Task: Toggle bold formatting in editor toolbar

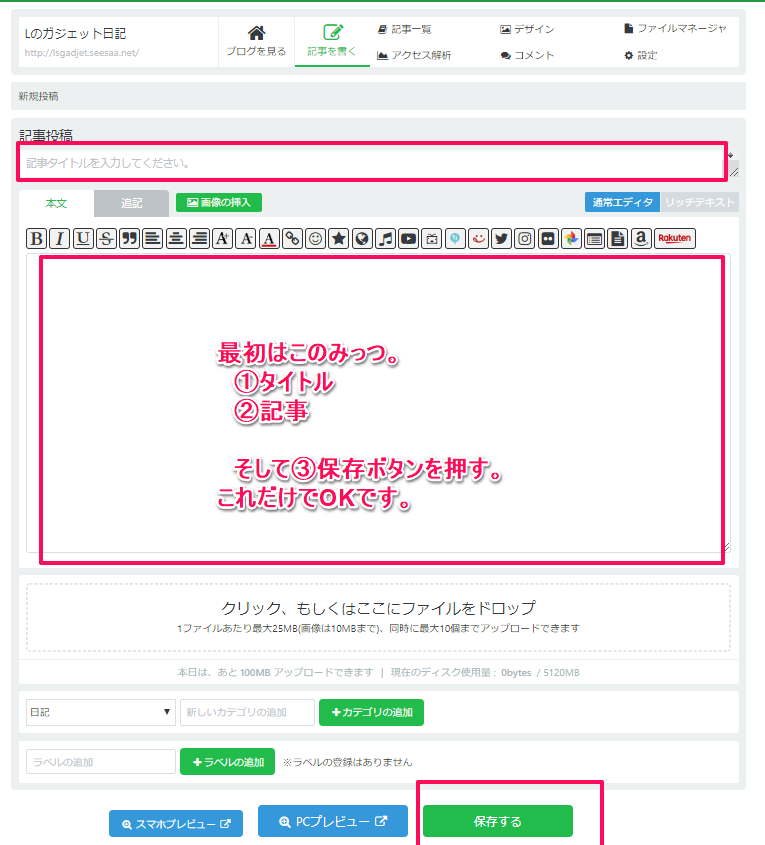Action: 36,238
